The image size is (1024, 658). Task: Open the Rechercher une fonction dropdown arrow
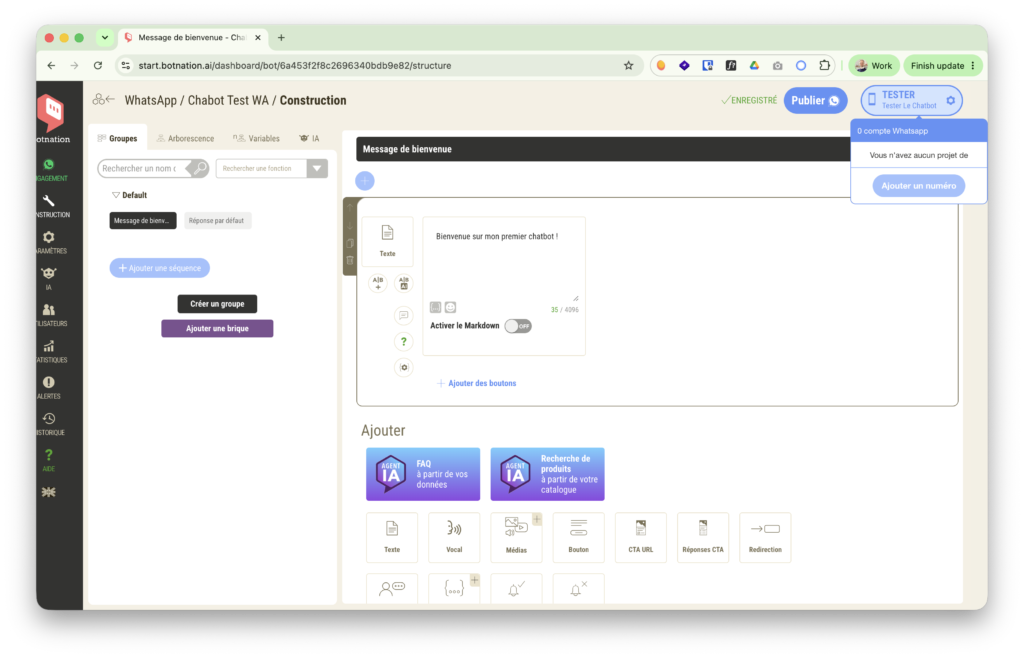(317, 168)
